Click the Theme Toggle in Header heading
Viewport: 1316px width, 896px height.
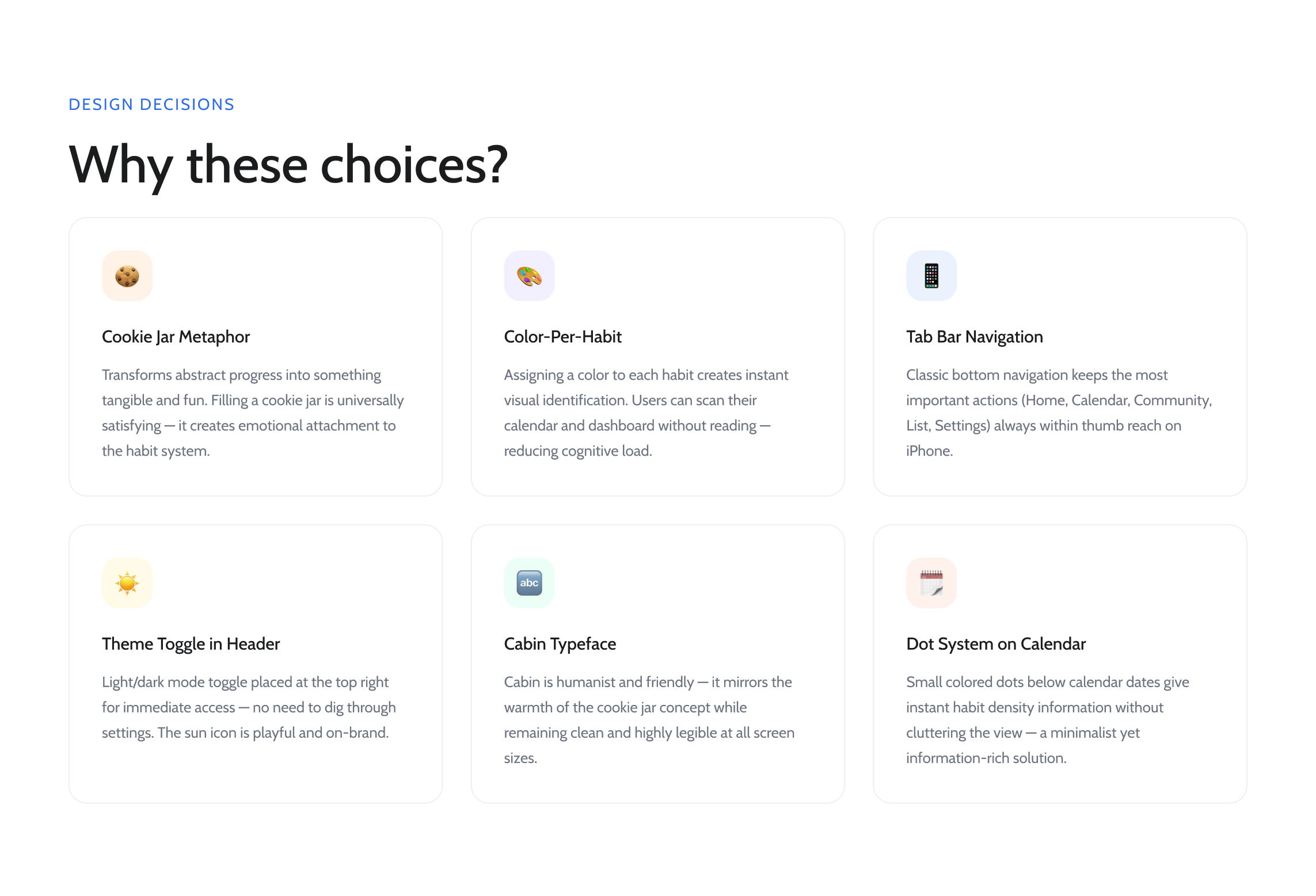[x=191, y=644]
